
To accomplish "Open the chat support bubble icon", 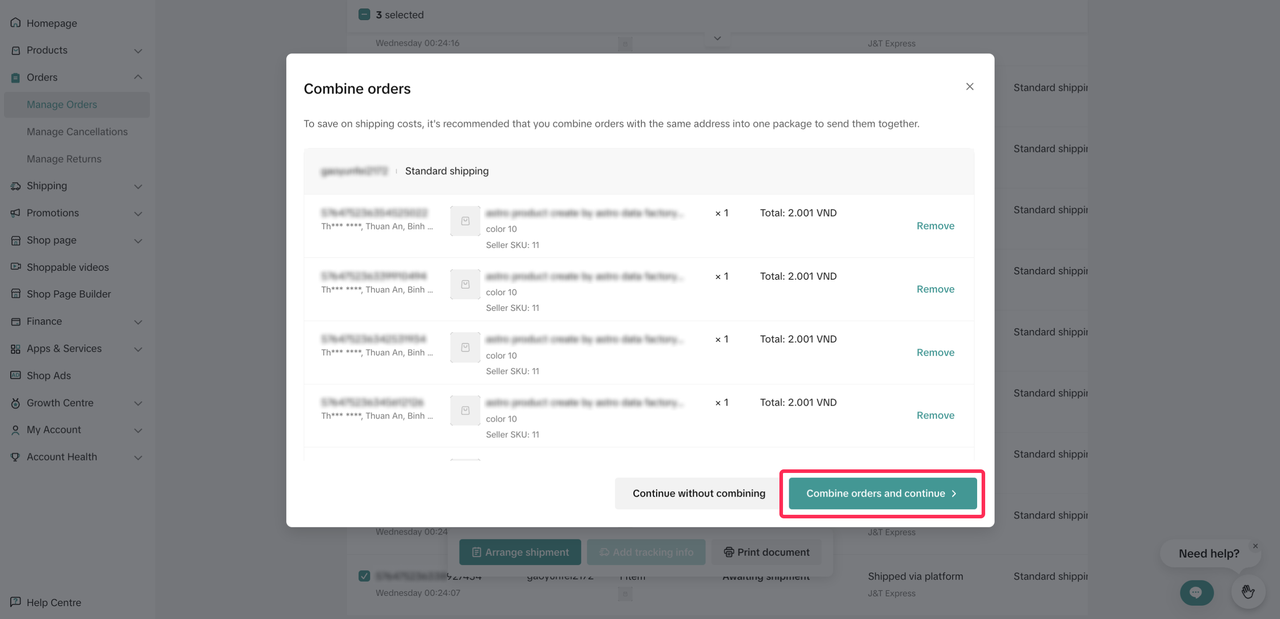I will click(1196, 592).
